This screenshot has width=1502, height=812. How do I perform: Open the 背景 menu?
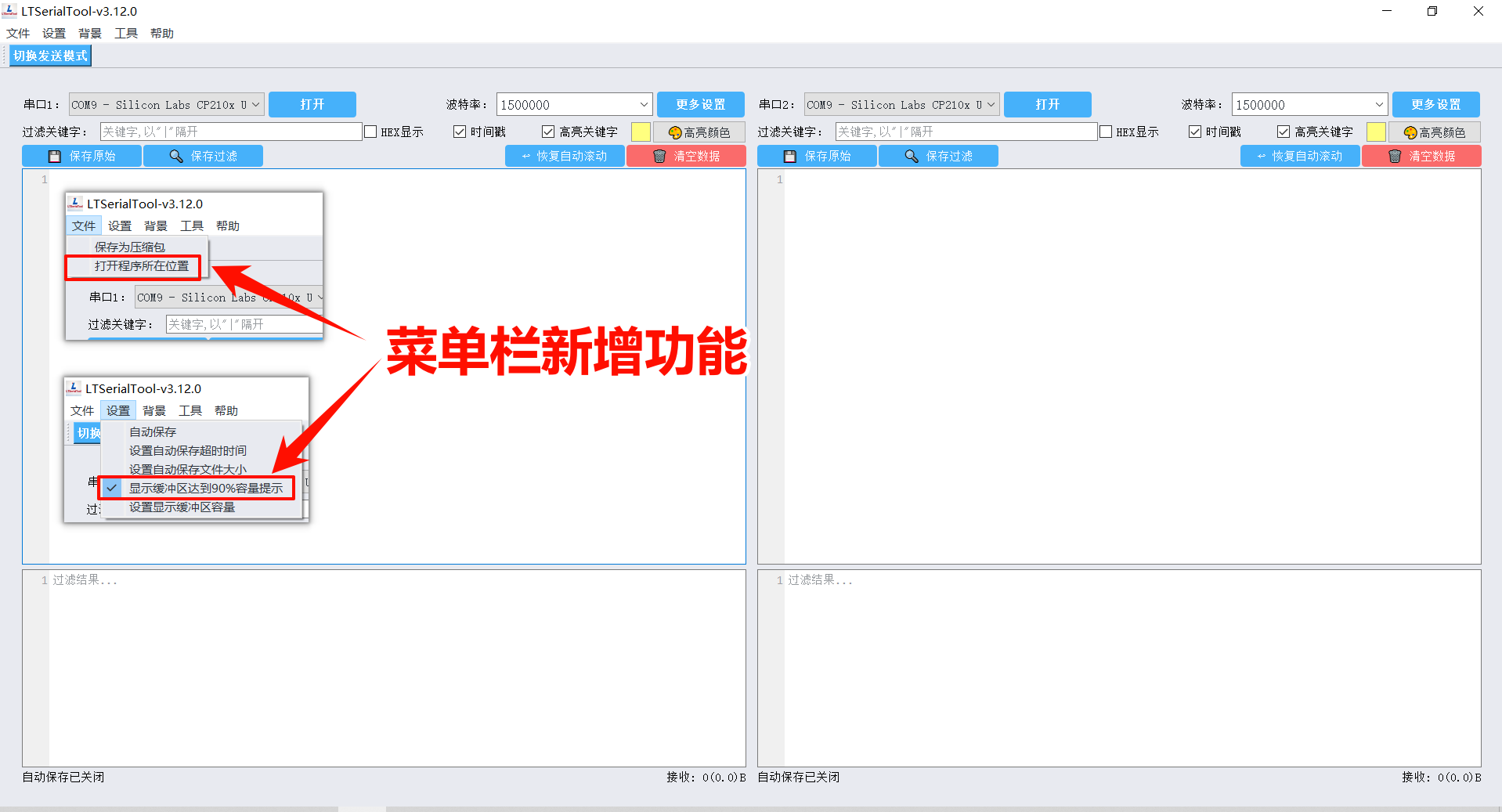click(90, 33)
